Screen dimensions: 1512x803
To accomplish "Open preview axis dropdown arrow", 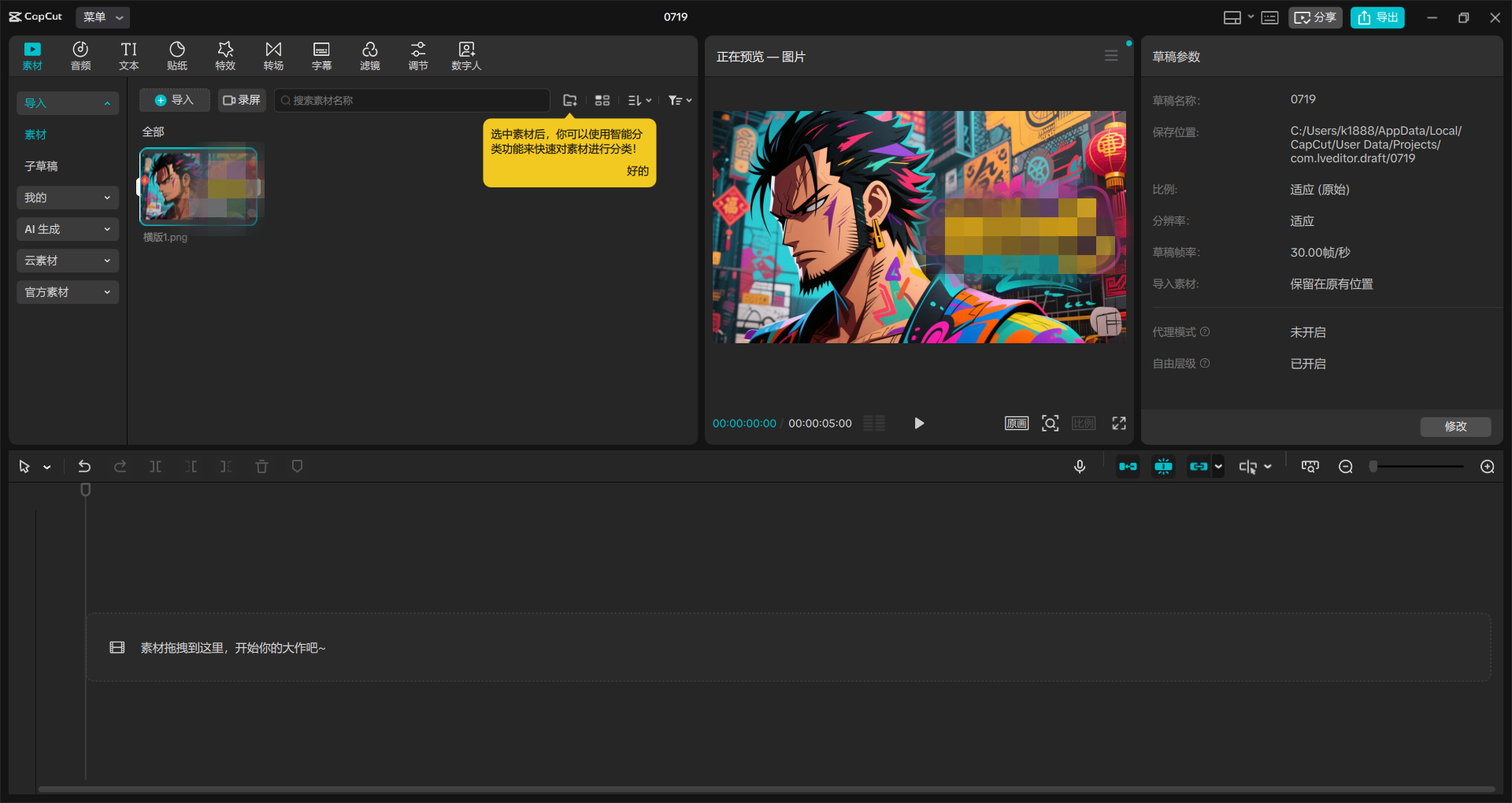I will [x=1268, y=467].
